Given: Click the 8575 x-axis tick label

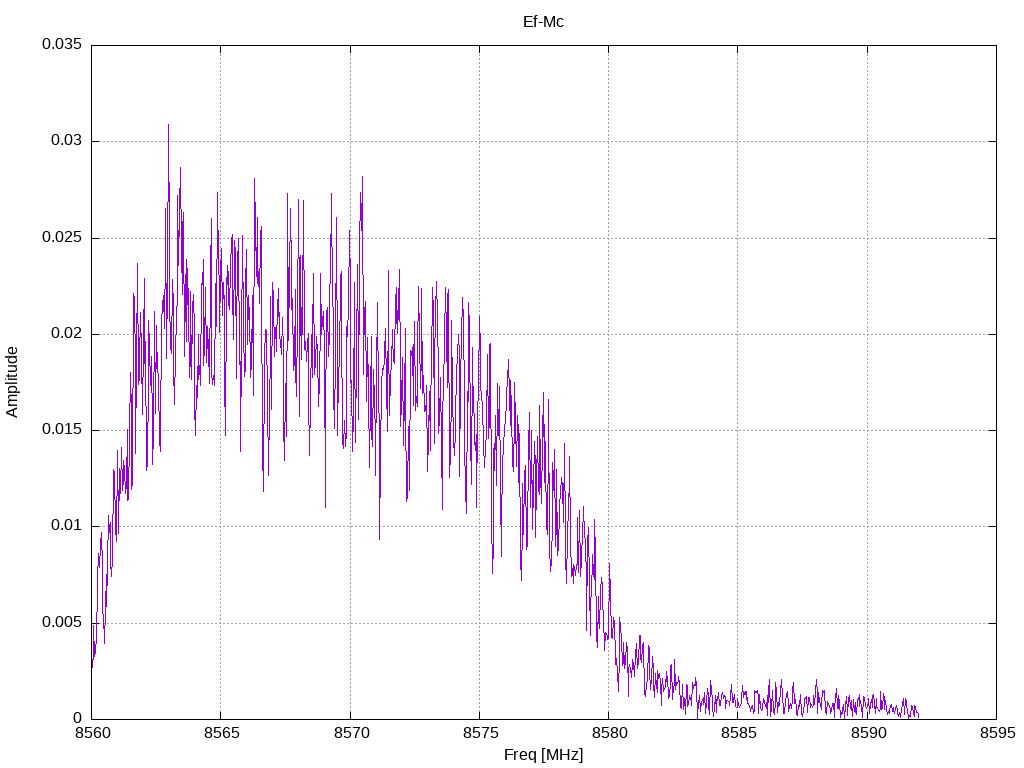Looking at the screenshot, I should 479,733.
